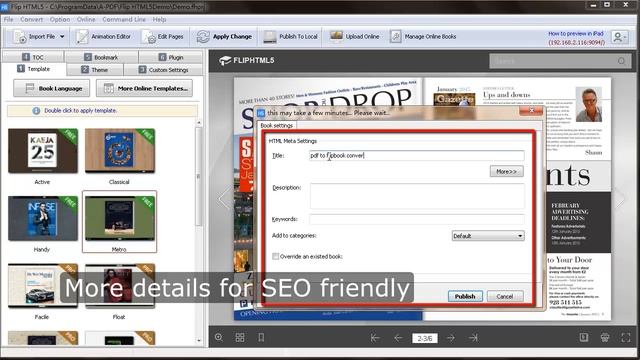The height and width of the screenshot is (360, 640).
Task: Go to previous page arrow
Action: (398, 338)
